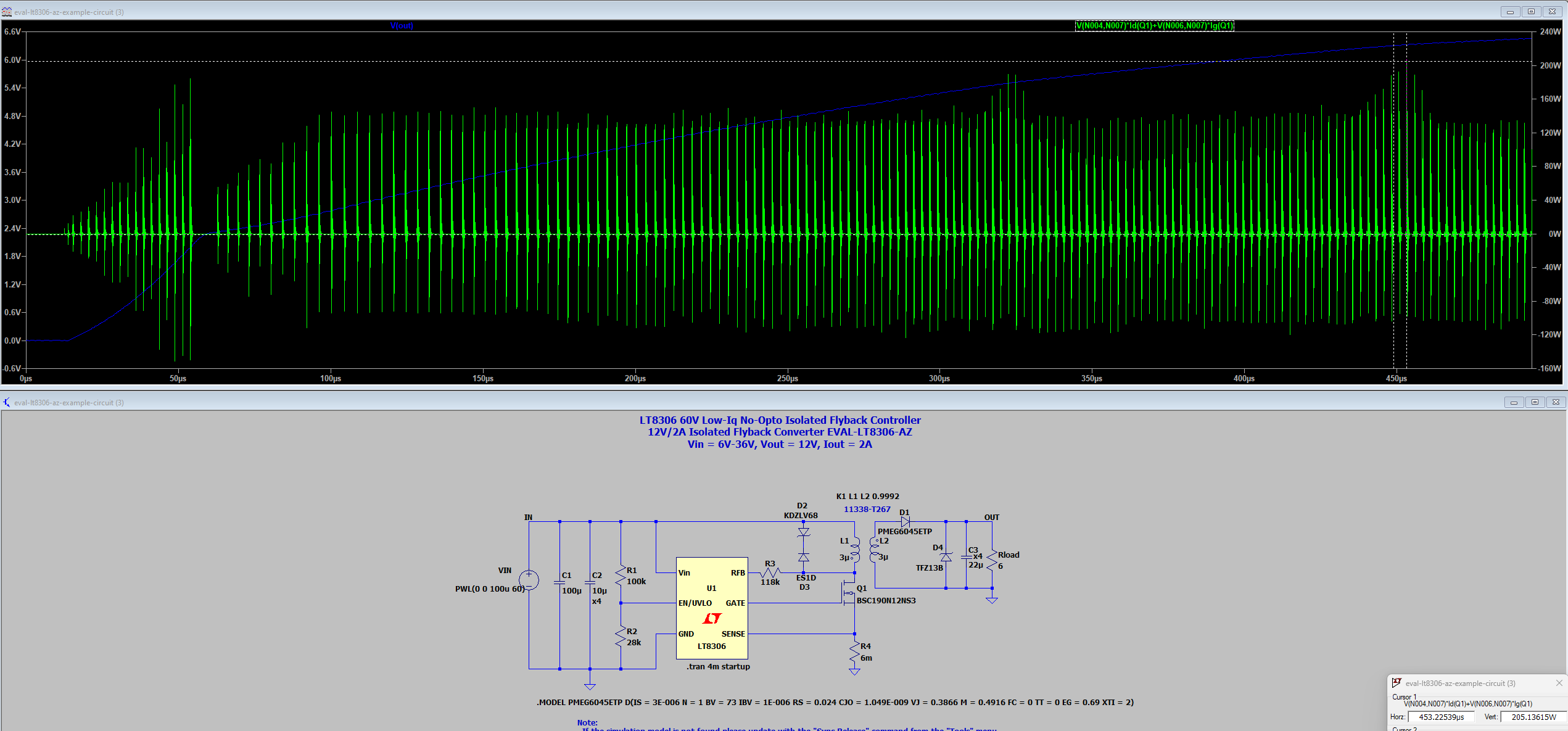The width and height of the screenshot is (1568, 731).
Task: Click the green power expression trace label
Action: (x=1155, y=25)
